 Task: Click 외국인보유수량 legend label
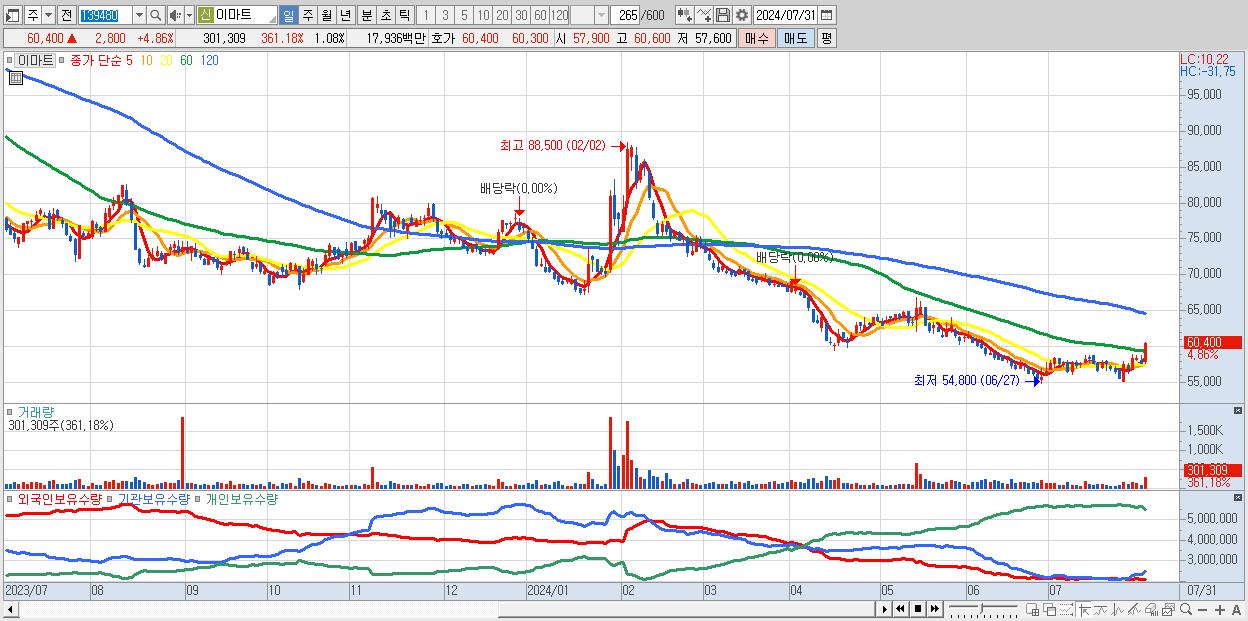60,498
